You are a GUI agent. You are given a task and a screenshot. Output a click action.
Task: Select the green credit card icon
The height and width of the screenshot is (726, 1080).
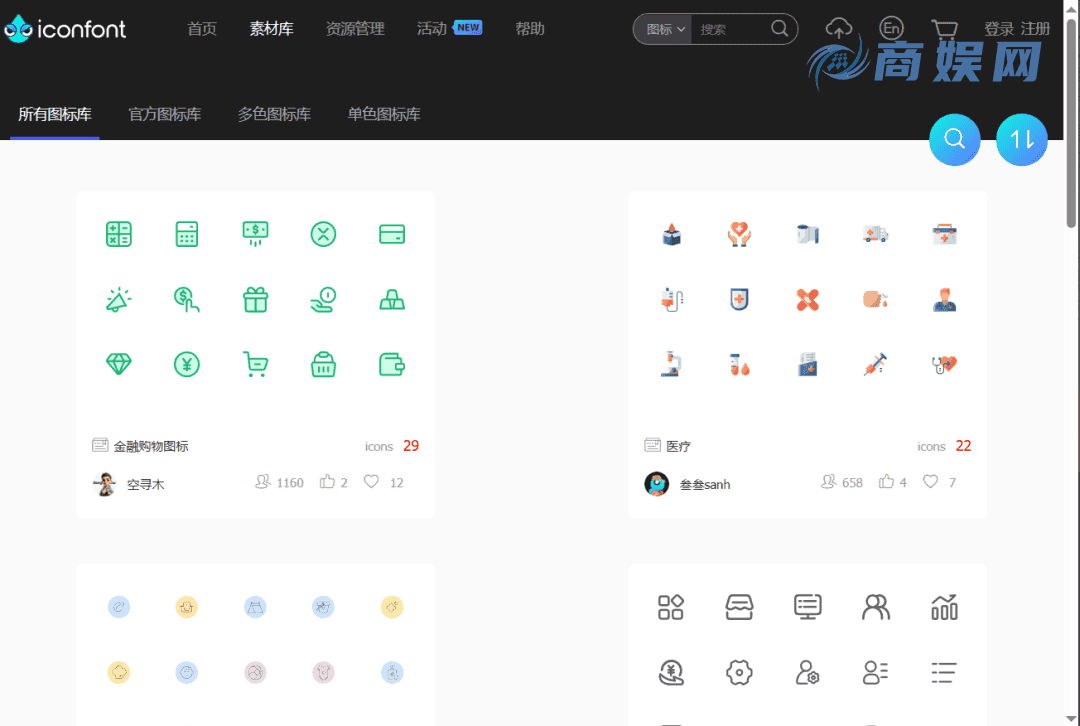click(x=392, y=234)
